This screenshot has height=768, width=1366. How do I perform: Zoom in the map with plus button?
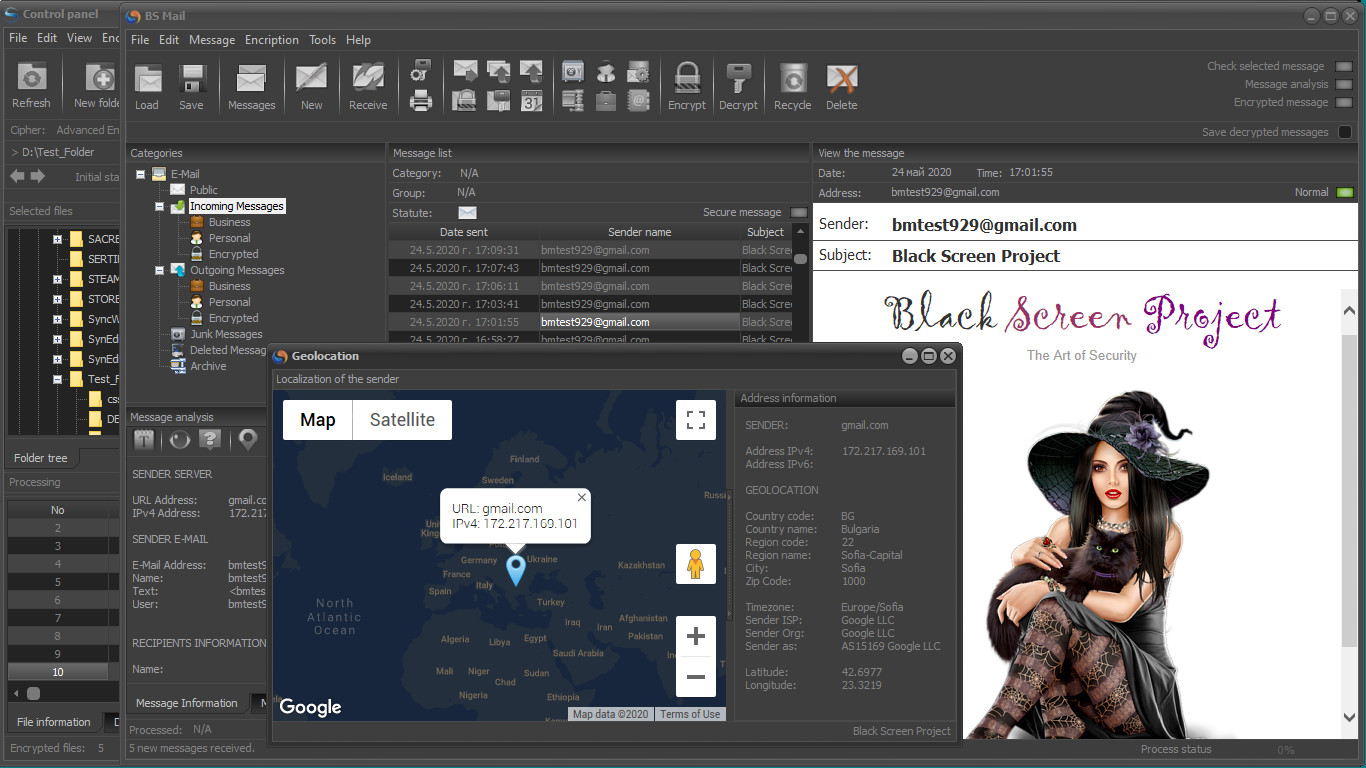point(696,636)
